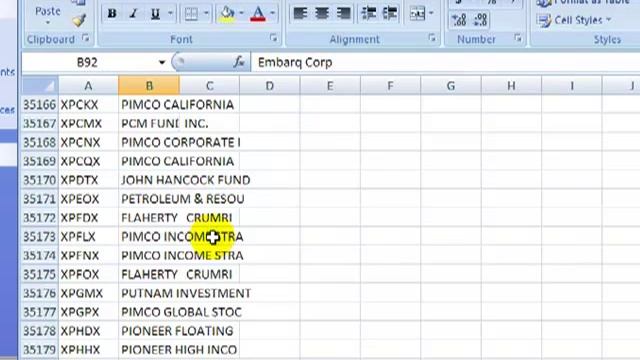Apply cell borders button
Image resolution: width=640 pixels, height=360 pixels.
click(x=191, y=14)
